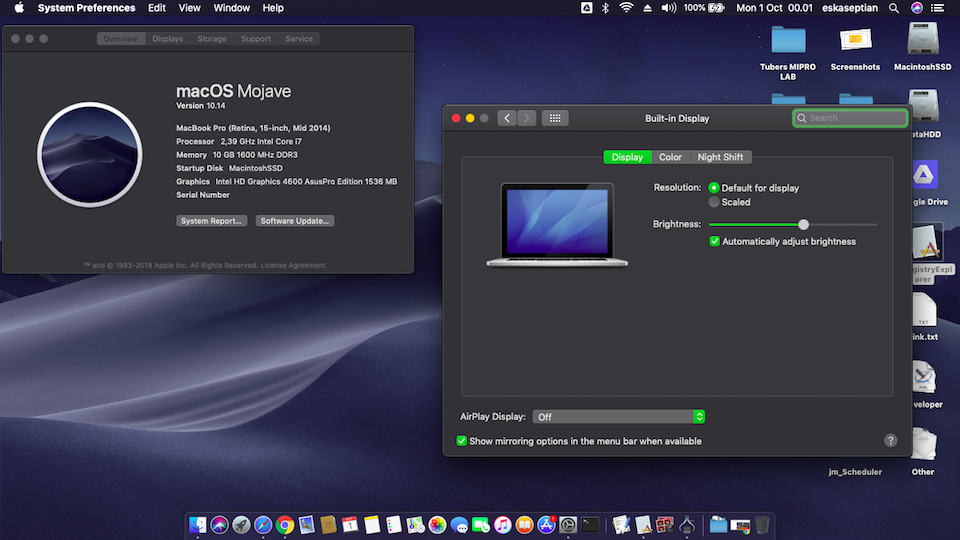The width and height of the screenshot is (960, 540).
Task: Launch Google Chrome from the Dock
Action: pos(285,525)
